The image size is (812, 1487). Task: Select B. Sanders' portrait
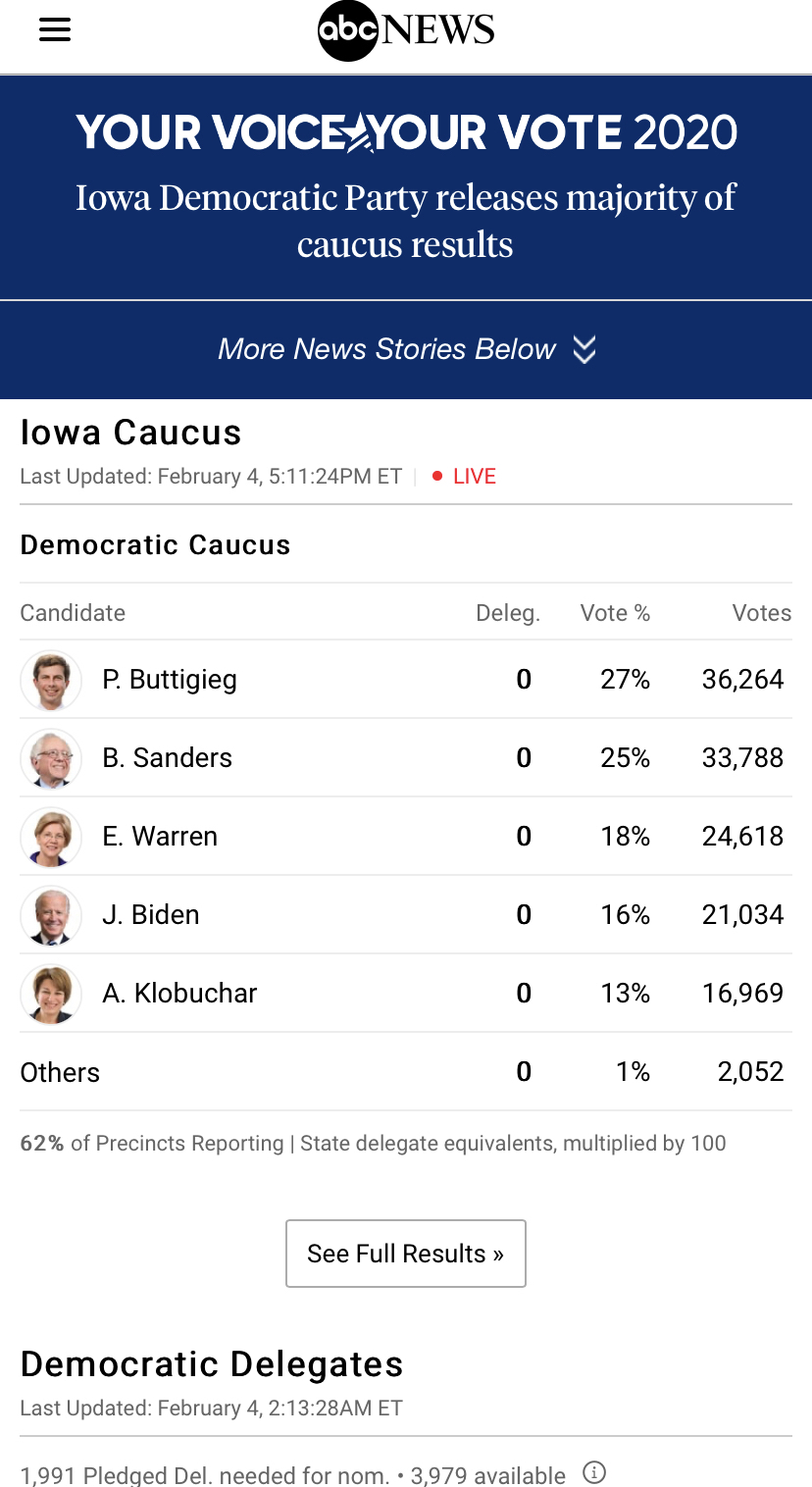pos(51,758)
